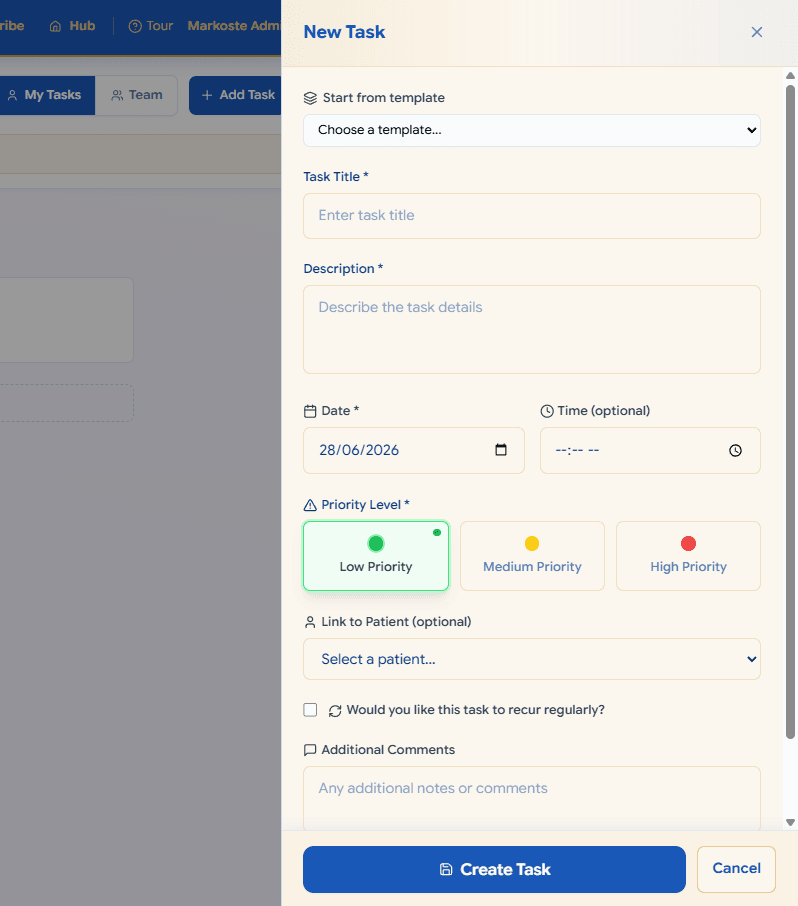
Task: Click the scrollbar down arrow in panel
Action: tap(790, 822)
